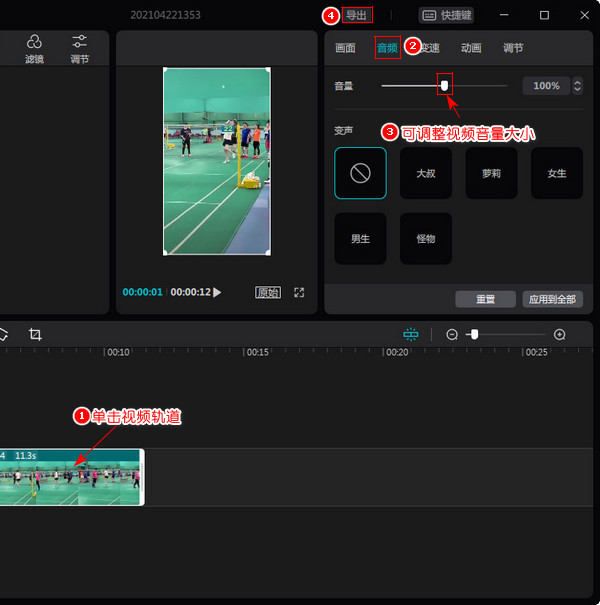Click the project title 202104221353

(x=165, y=15)
